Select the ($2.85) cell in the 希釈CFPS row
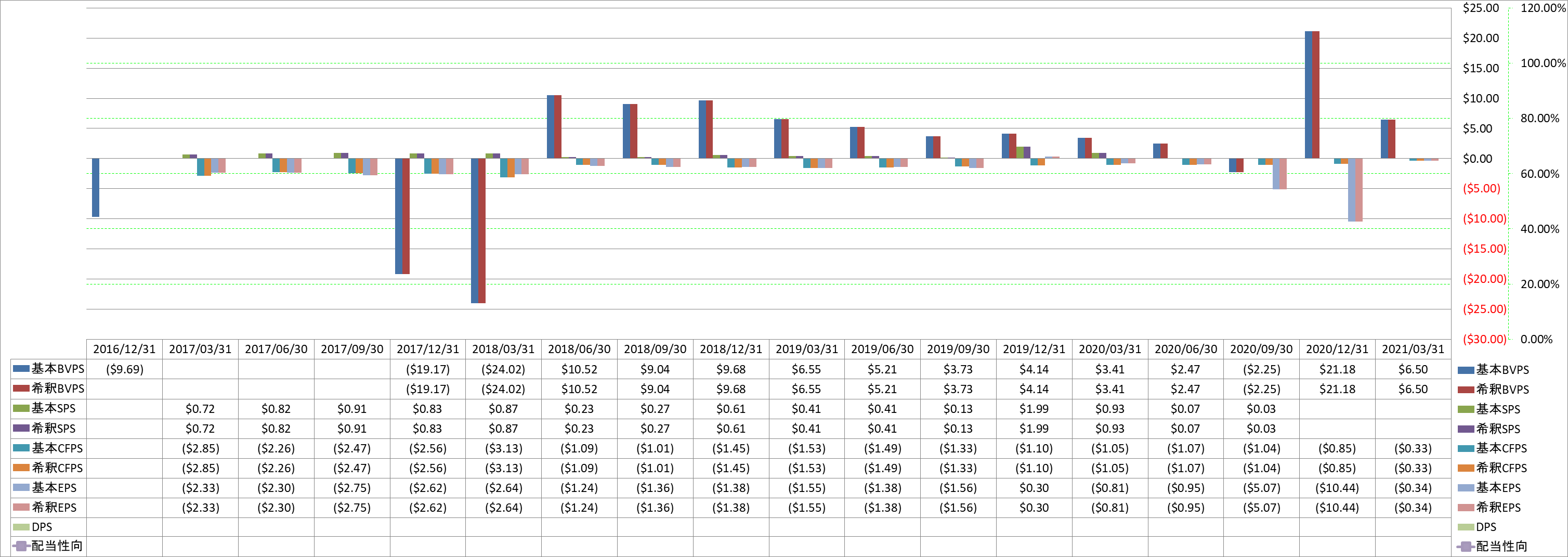This screenshot has width=1568, height=557. coord(200,468)
